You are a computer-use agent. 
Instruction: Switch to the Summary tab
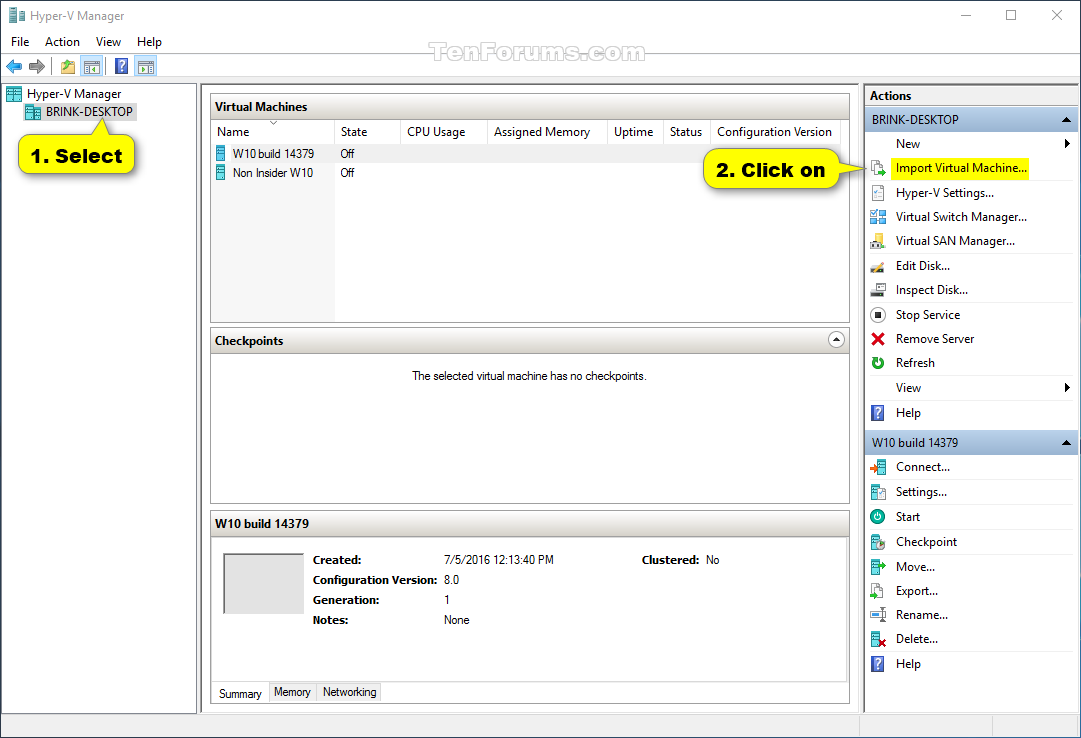tap(240, 693)
